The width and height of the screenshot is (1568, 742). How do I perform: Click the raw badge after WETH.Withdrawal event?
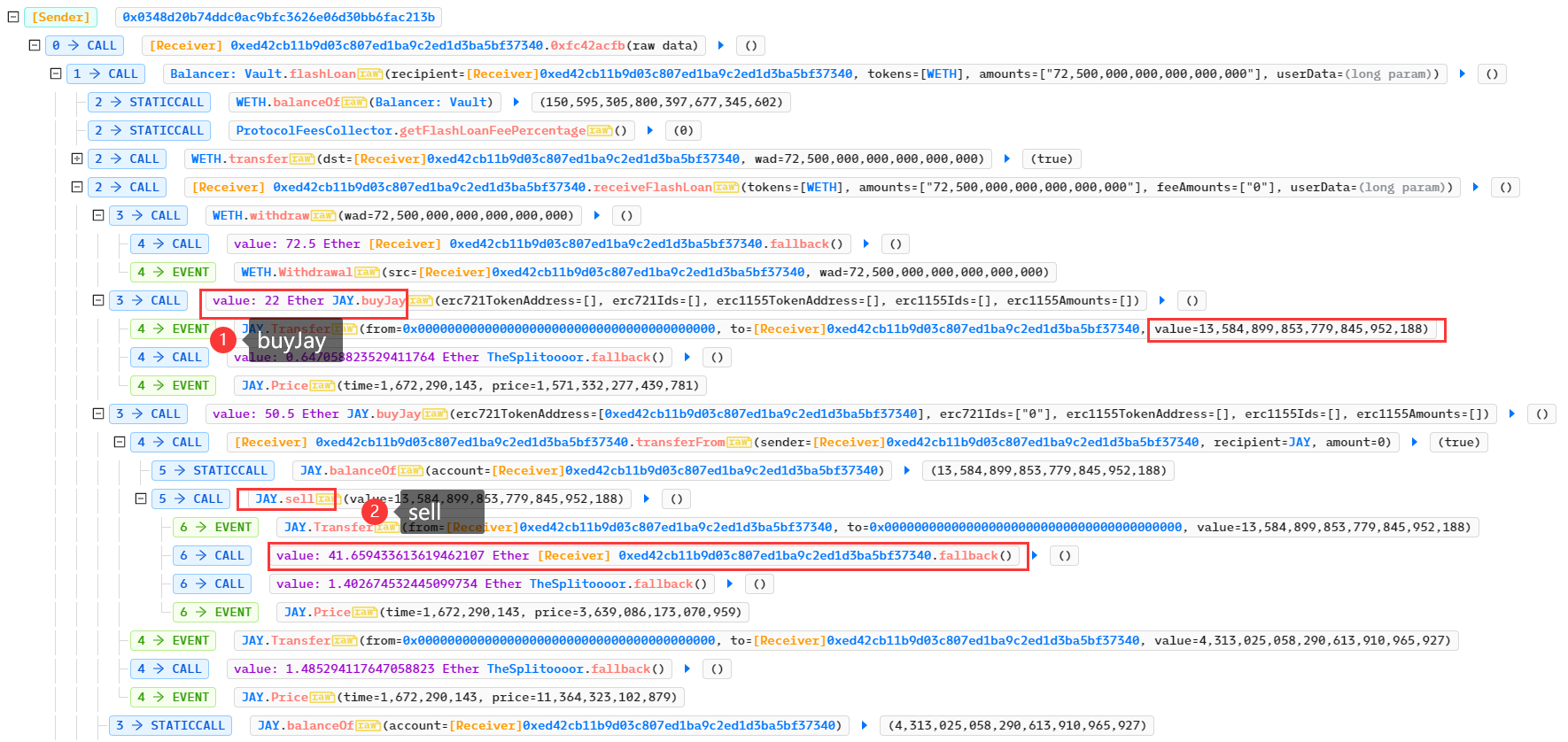tap(367, 273)
